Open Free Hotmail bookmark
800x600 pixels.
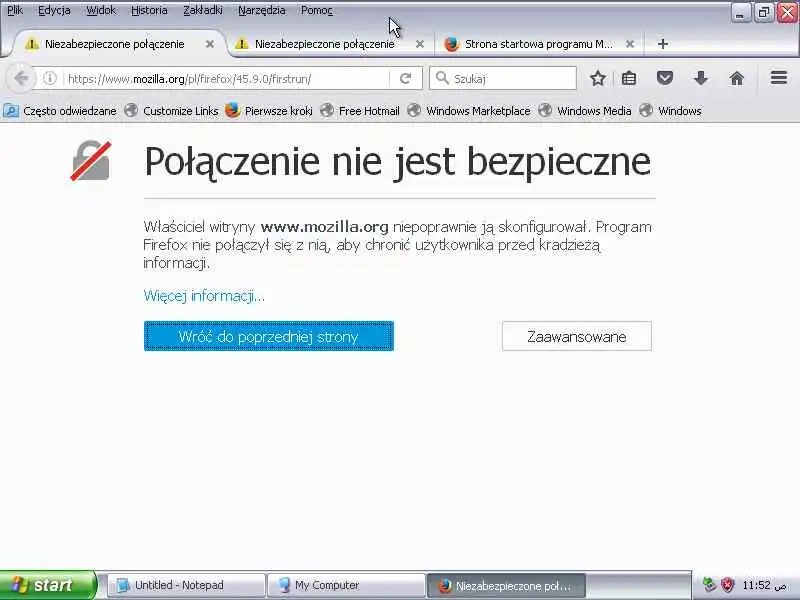pos(360,111)
